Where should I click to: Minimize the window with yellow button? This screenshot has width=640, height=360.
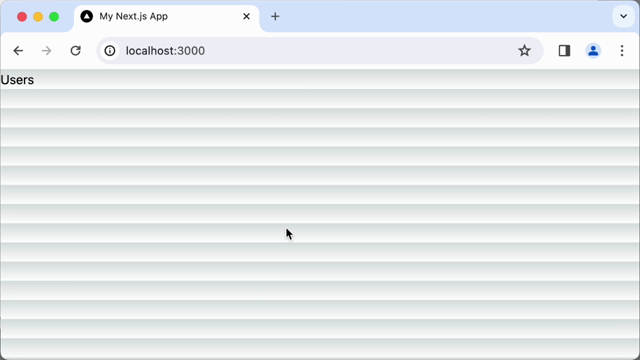tap(38, 17)
